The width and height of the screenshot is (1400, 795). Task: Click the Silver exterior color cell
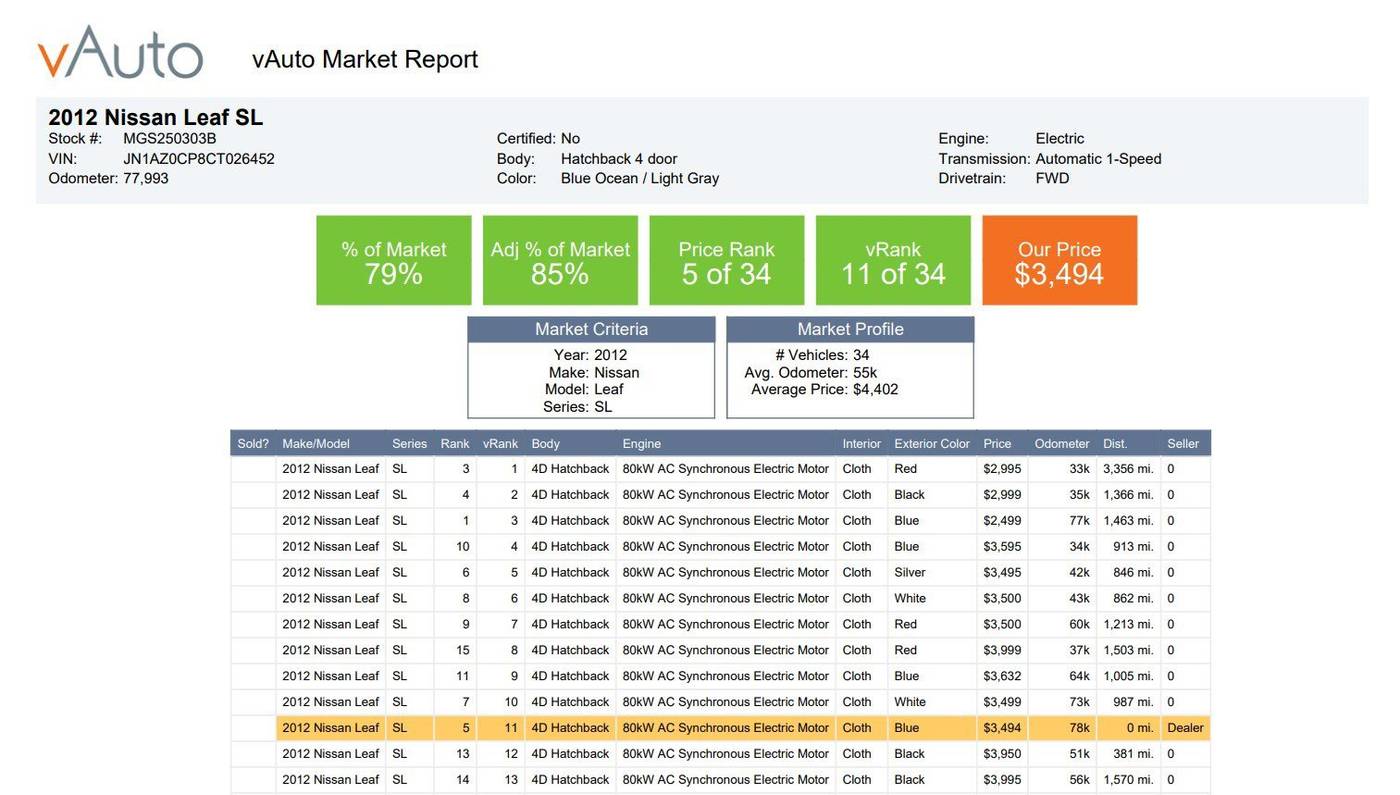coord(910,573)
